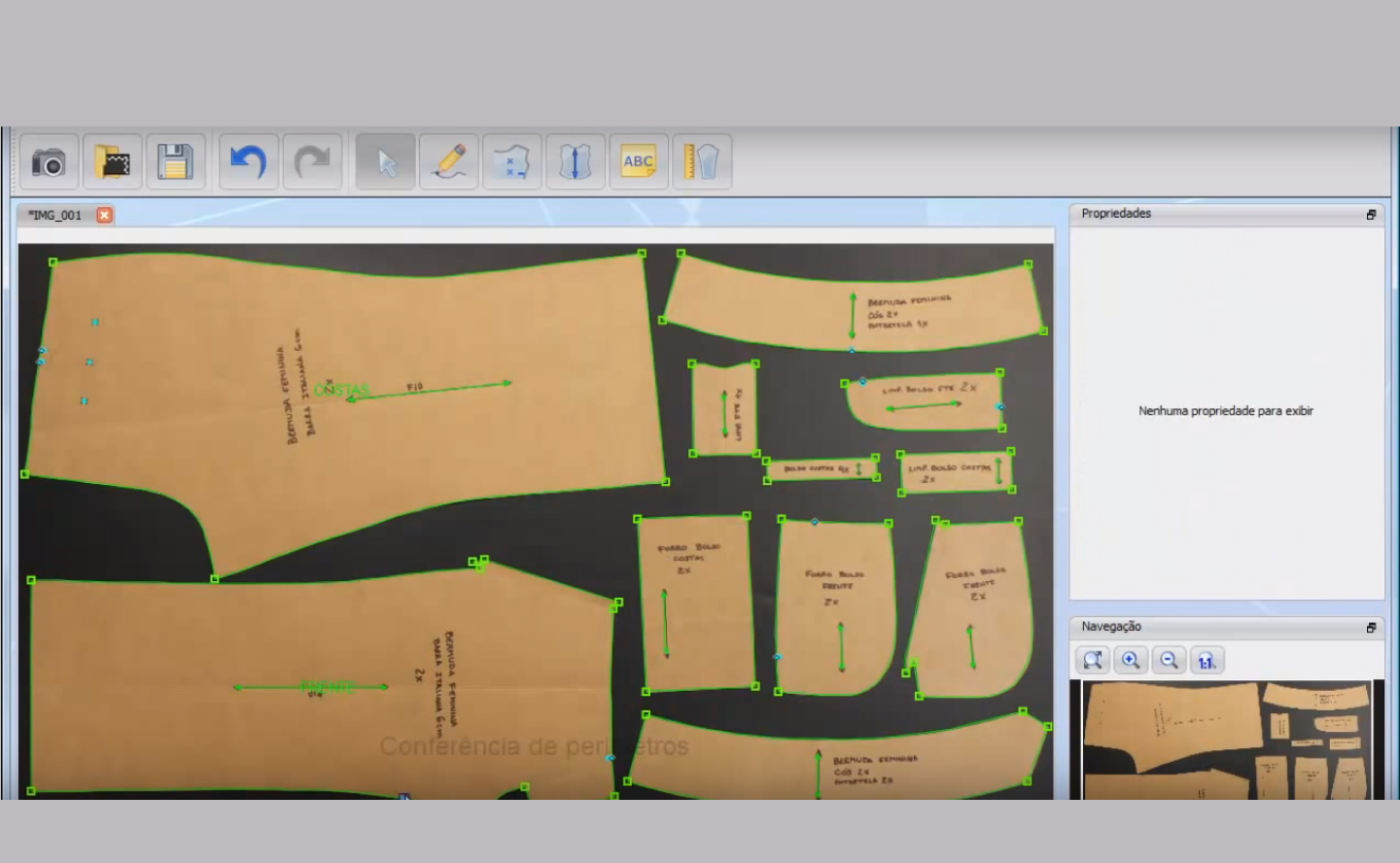Select the pattern piece marks tool
Viewport: 1400px width, 863px height.
click(x=512, y=162)
